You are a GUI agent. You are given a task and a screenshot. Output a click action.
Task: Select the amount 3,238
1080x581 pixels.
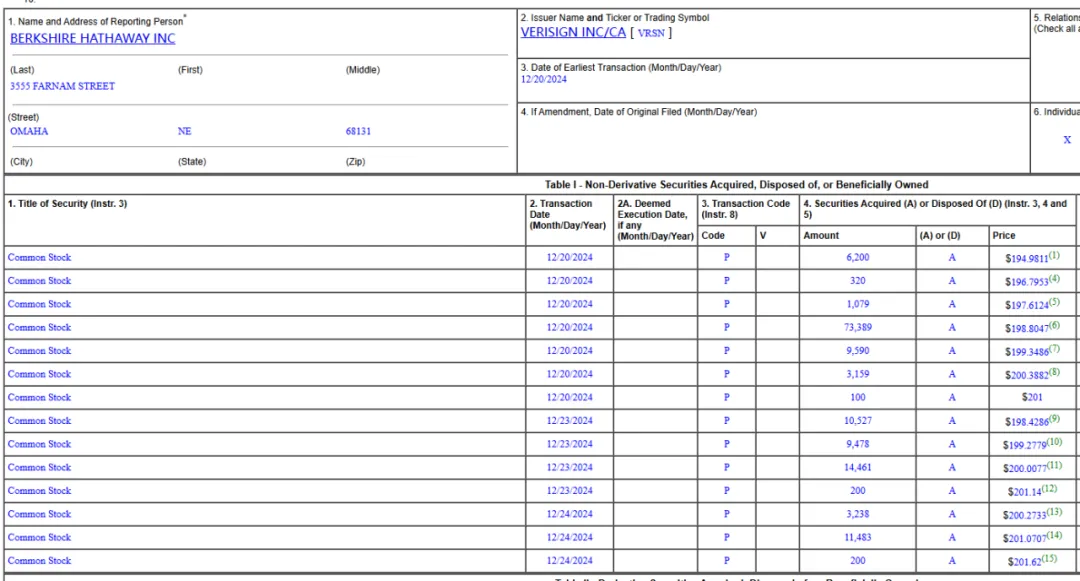pyautogui.click(x=858, y=514)
